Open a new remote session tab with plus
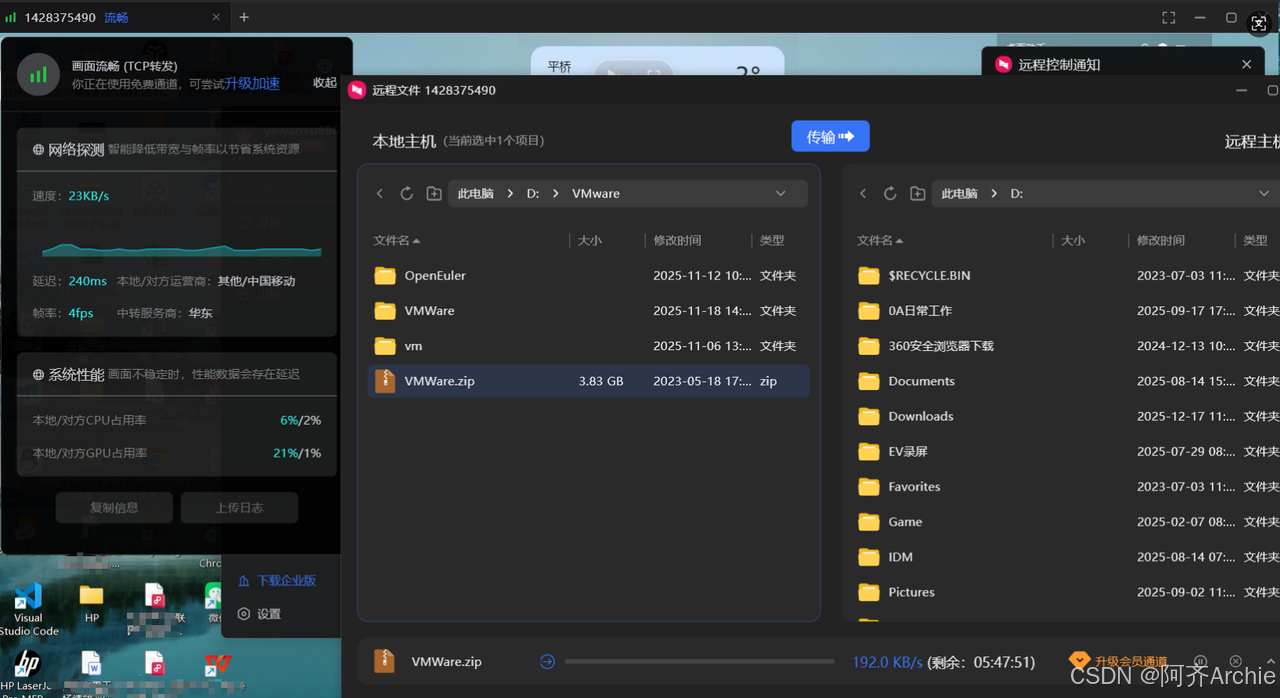 tap(244, 17)
